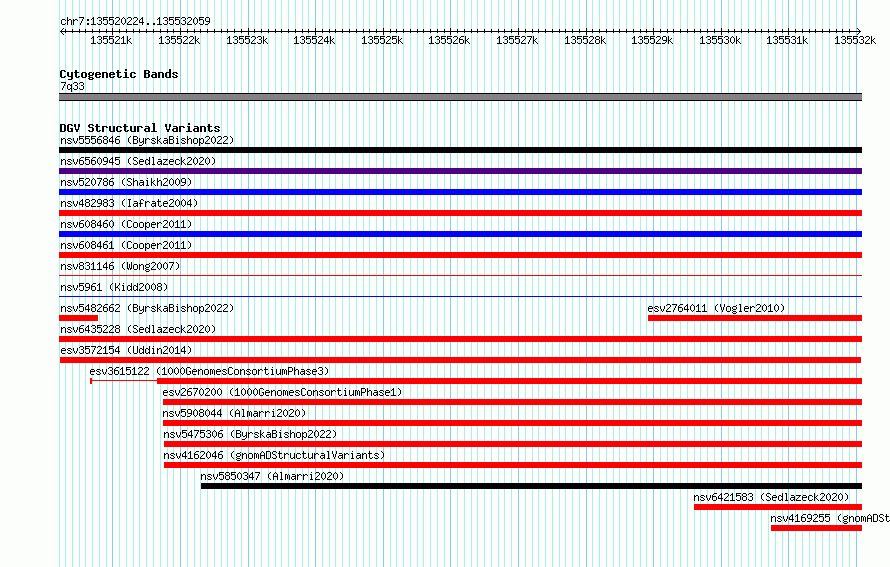
Task: Open the nsv6560945 (Sedlazeck2020) label
Action: (138, 161)
